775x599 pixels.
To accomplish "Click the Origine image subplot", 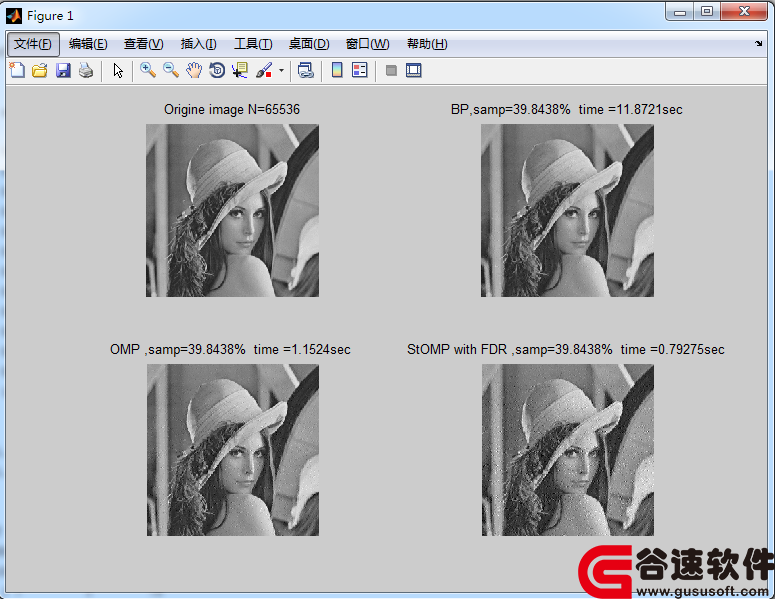I will tap(232, 211).
